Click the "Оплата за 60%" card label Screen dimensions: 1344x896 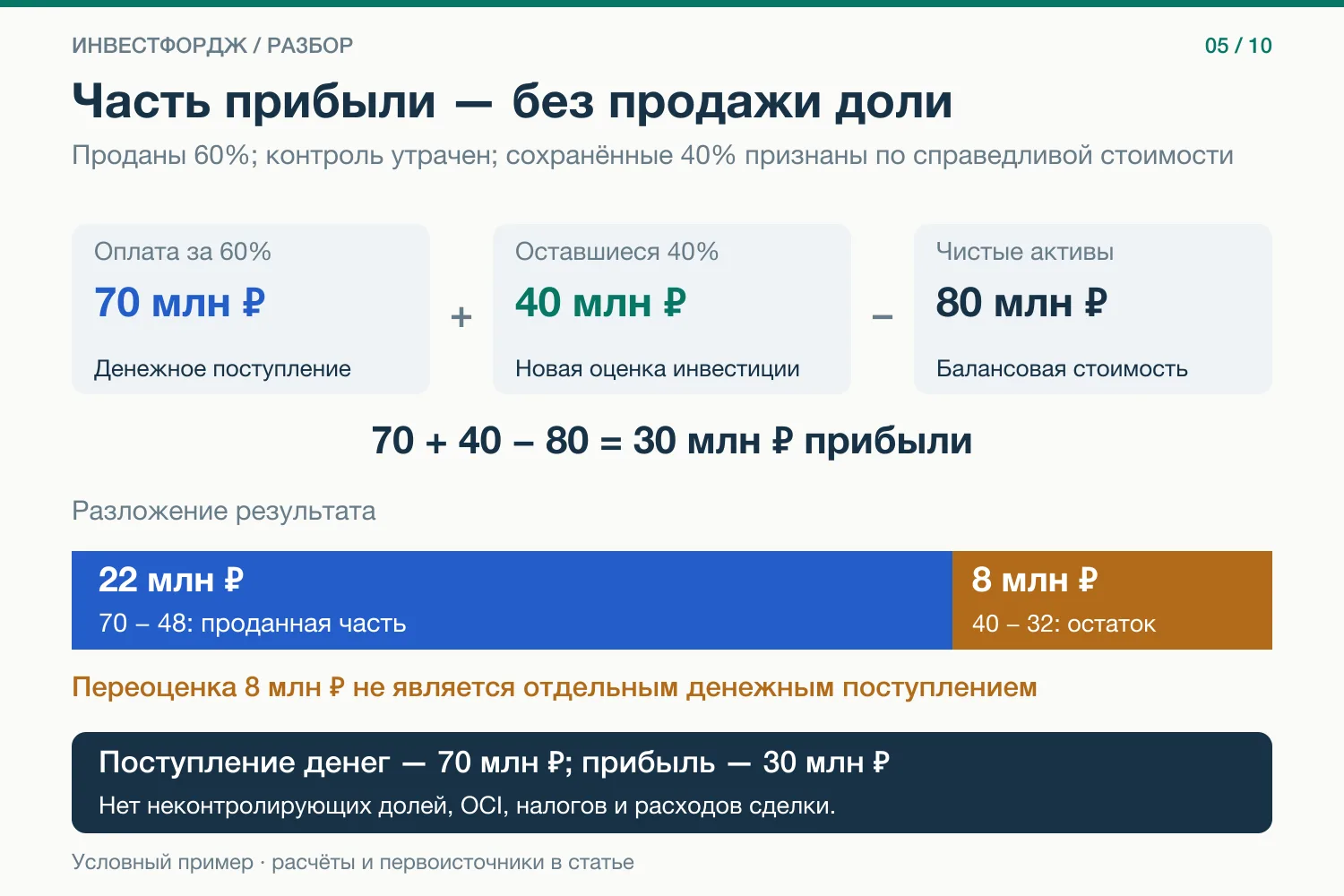tap(183, 252)
